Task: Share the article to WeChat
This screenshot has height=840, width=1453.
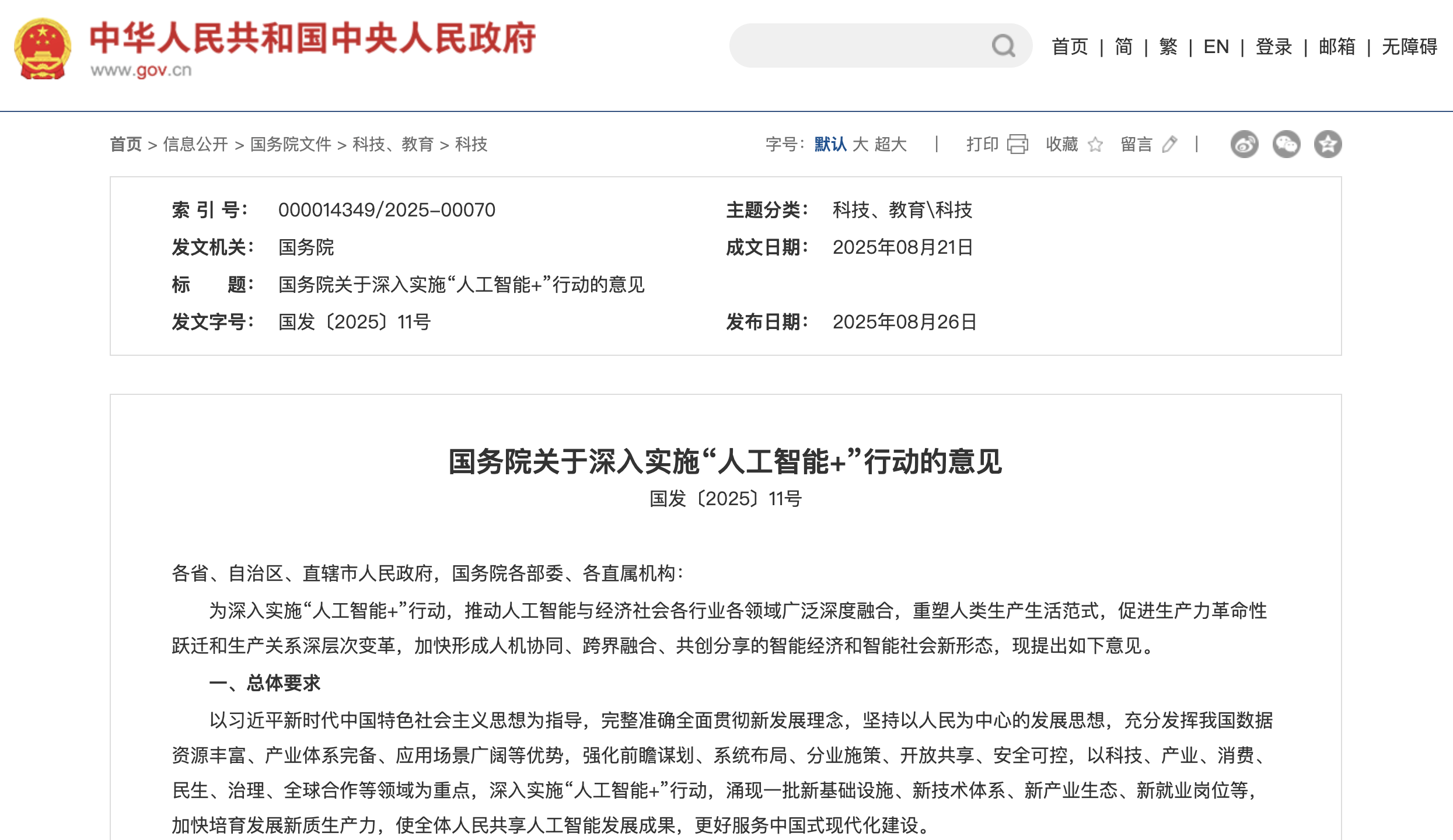Action: [x=1288, y=144]
